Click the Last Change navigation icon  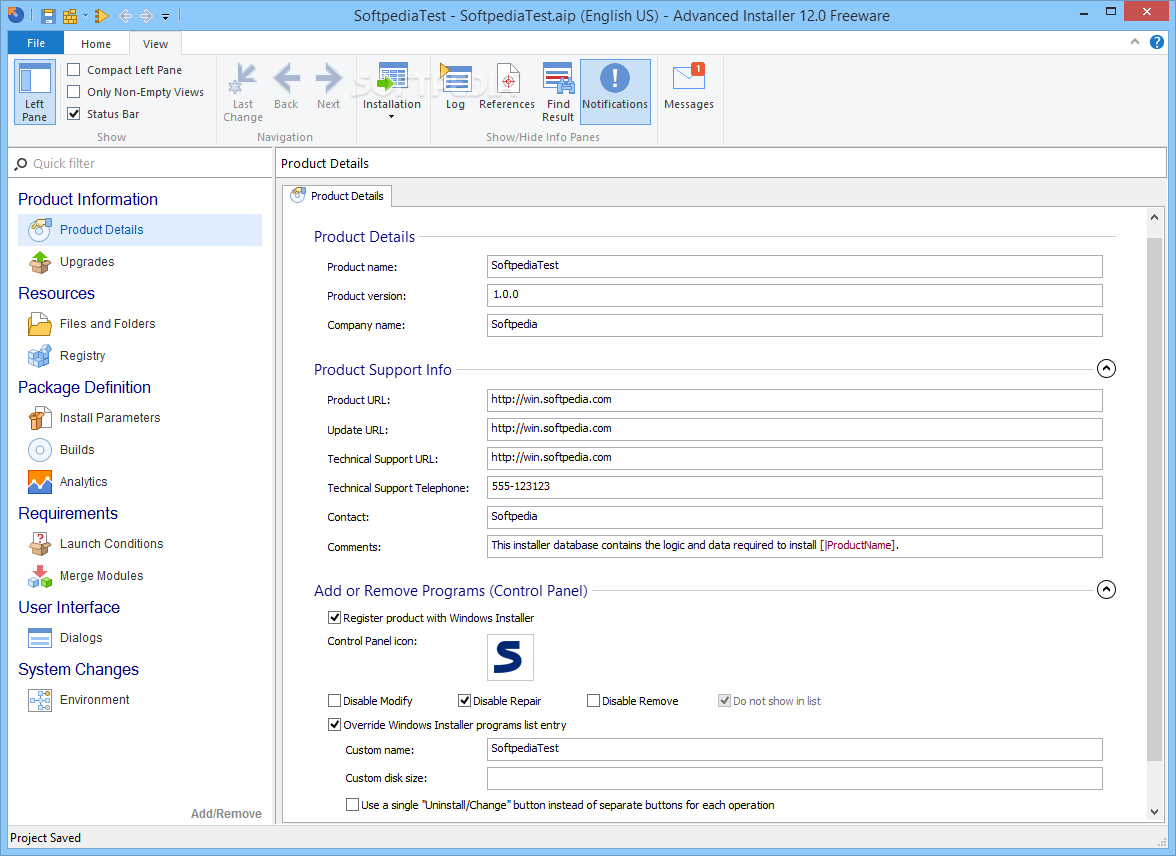(243, 92)
